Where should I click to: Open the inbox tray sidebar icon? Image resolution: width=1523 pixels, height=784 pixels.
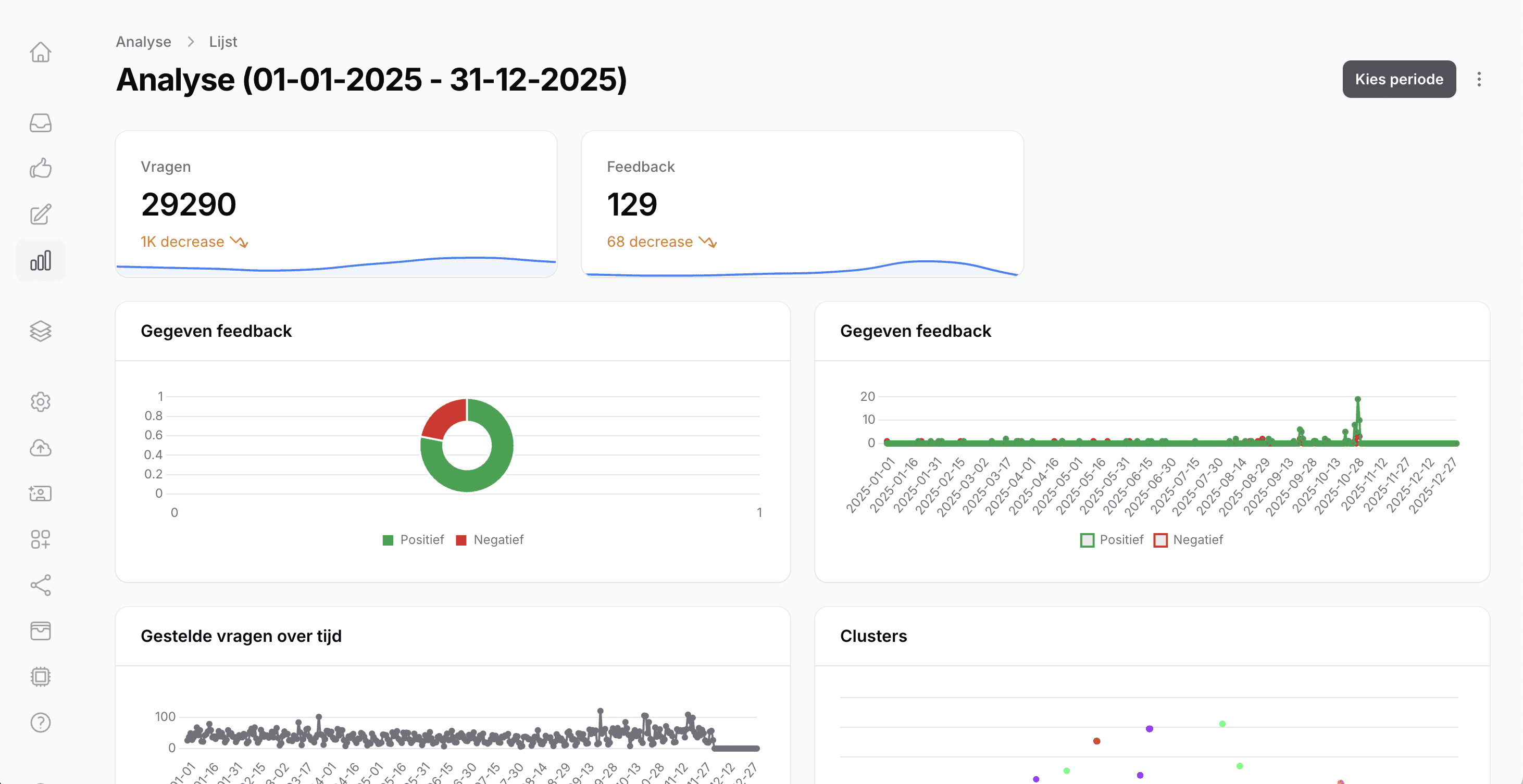pyautogui.click(x=40, y=123)
